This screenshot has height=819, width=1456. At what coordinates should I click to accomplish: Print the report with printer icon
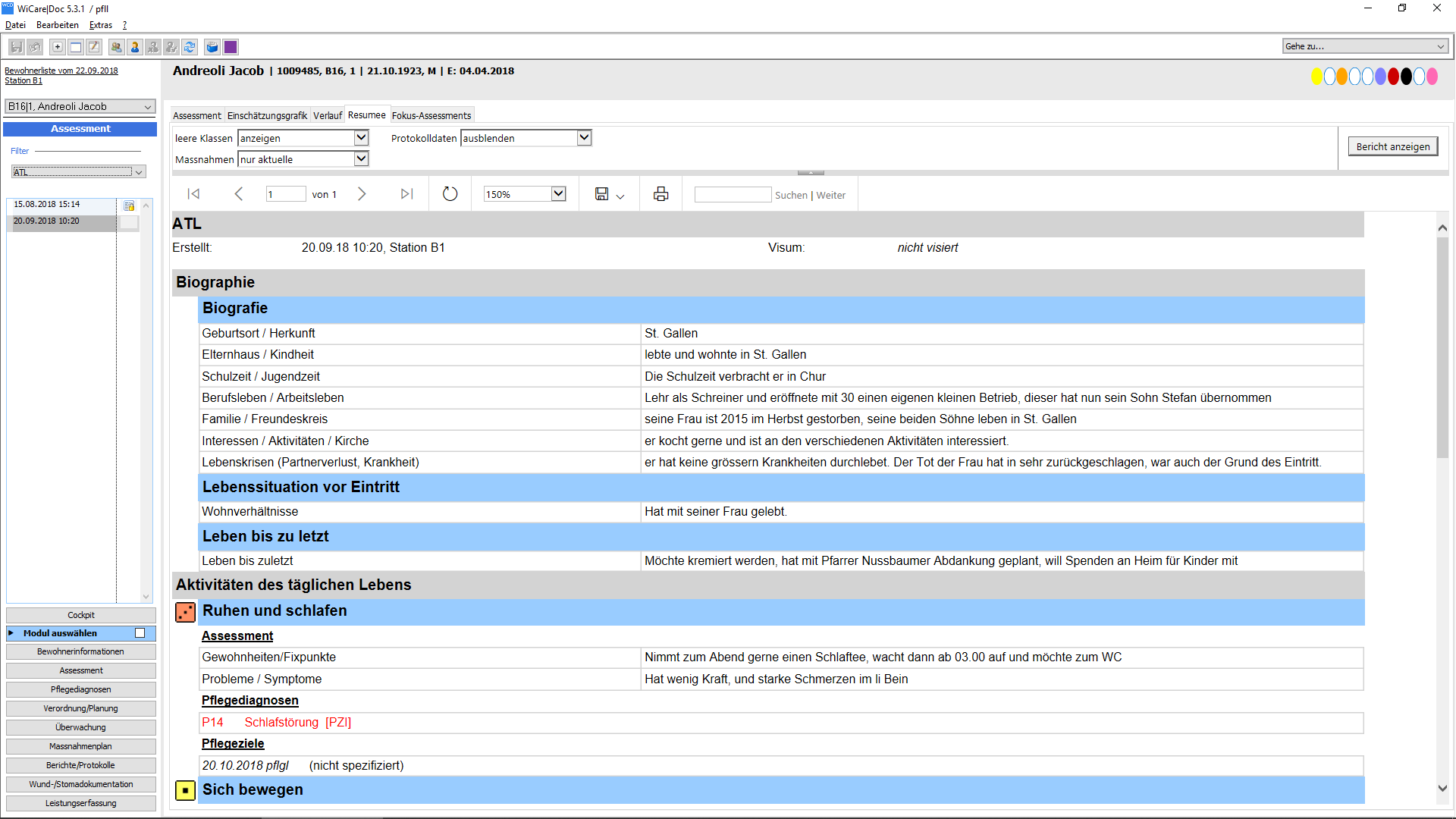[x=661, y=194]
